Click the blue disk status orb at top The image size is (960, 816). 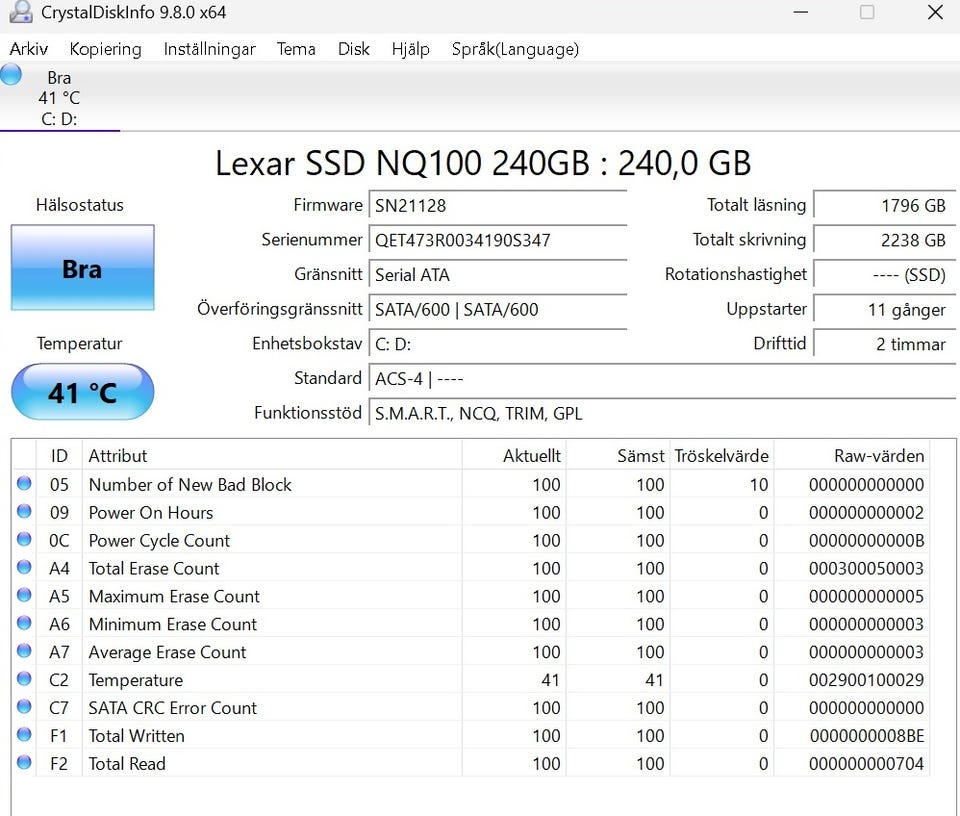tap(11, 75)
